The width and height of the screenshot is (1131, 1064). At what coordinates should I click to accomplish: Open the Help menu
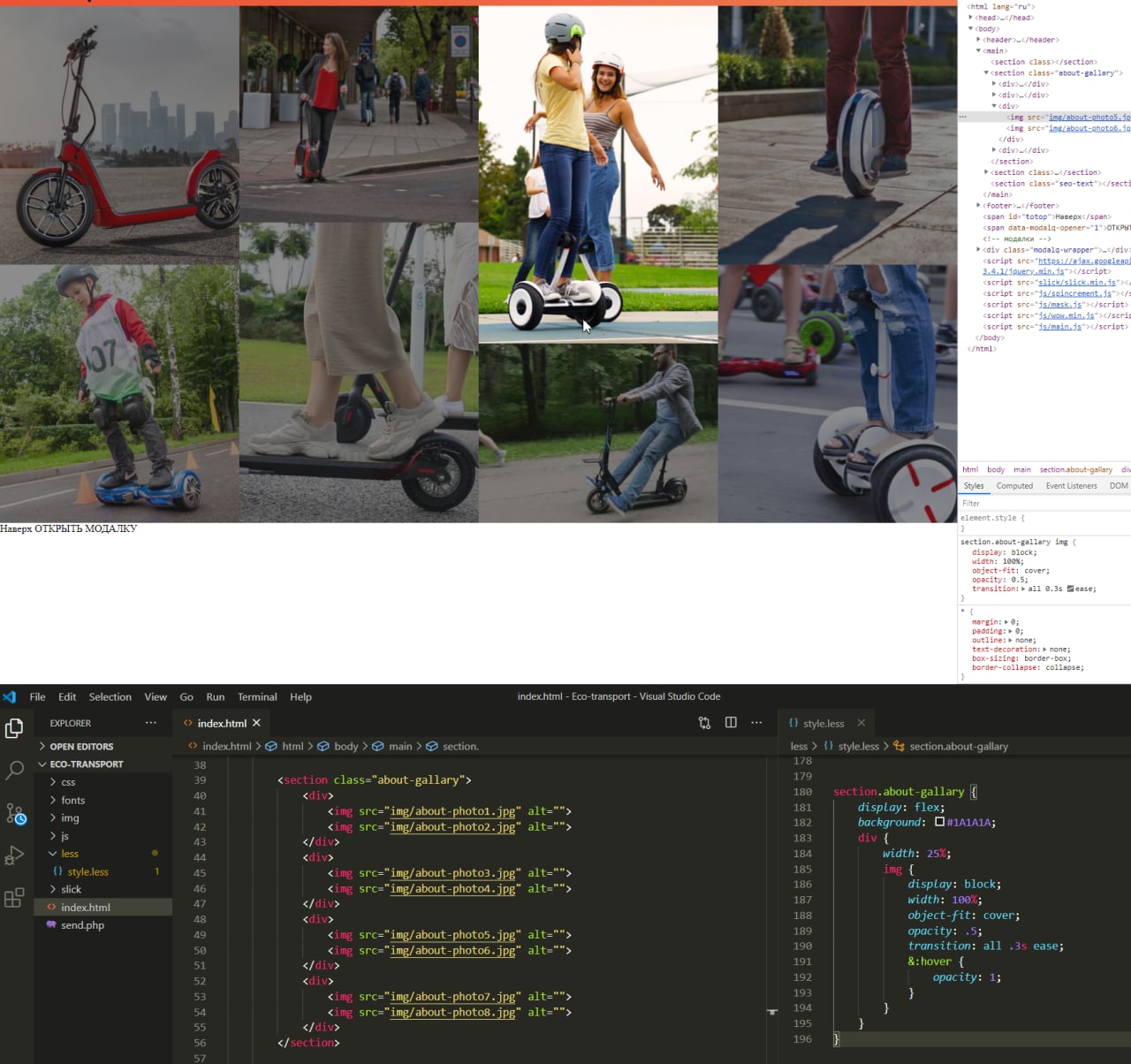300,696
